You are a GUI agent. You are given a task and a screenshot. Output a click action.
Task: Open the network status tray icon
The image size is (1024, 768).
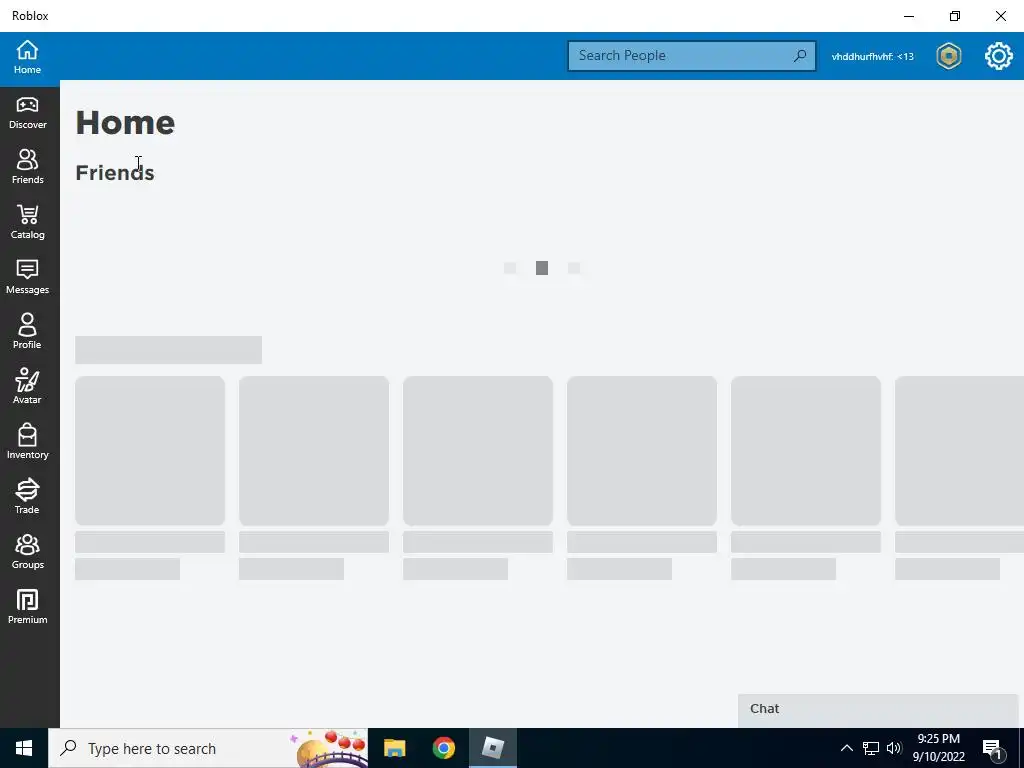click(x=871, y=748)
